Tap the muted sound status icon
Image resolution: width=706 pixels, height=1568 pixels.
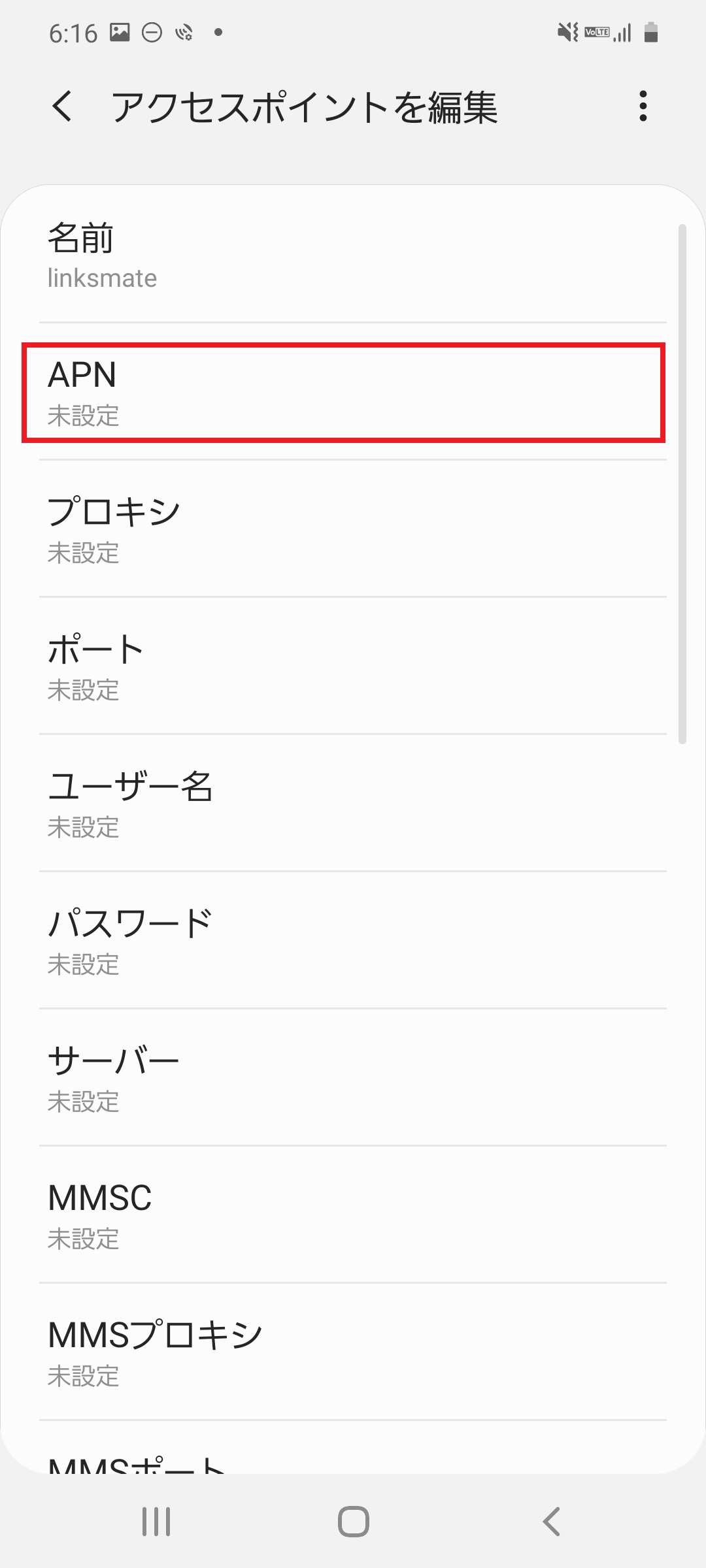(x=567, y=32)
